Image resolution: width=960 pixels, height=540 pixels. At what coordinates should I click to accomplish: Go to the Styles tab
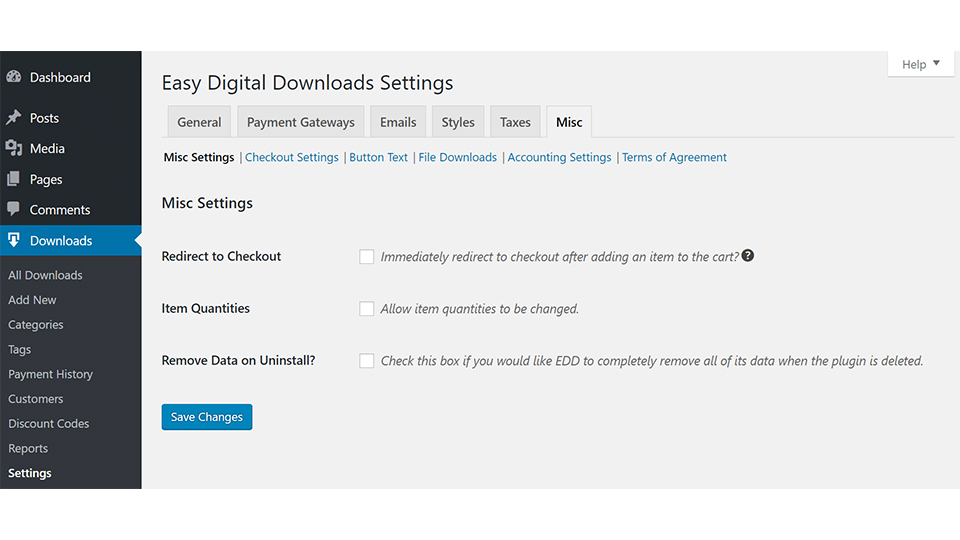coord(458,122)
